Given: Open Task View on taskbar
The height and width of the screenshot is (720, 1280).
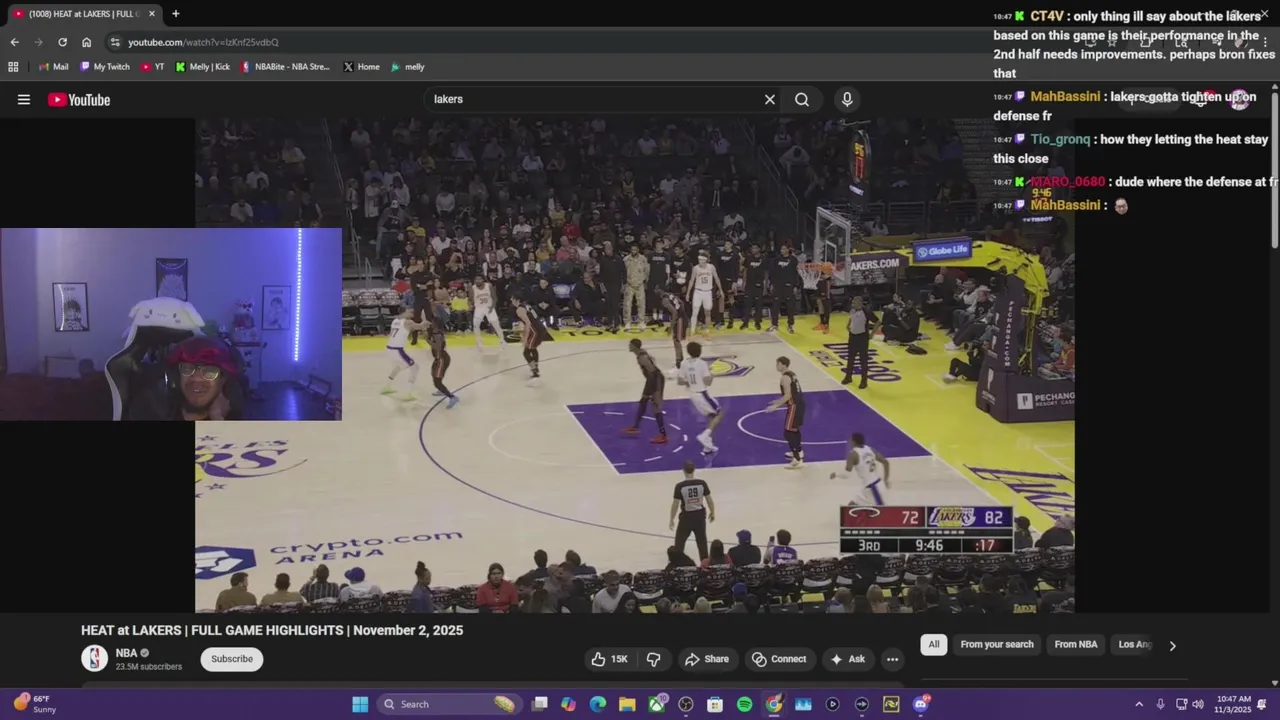Looking at the screenshot, I should point(540,704).
